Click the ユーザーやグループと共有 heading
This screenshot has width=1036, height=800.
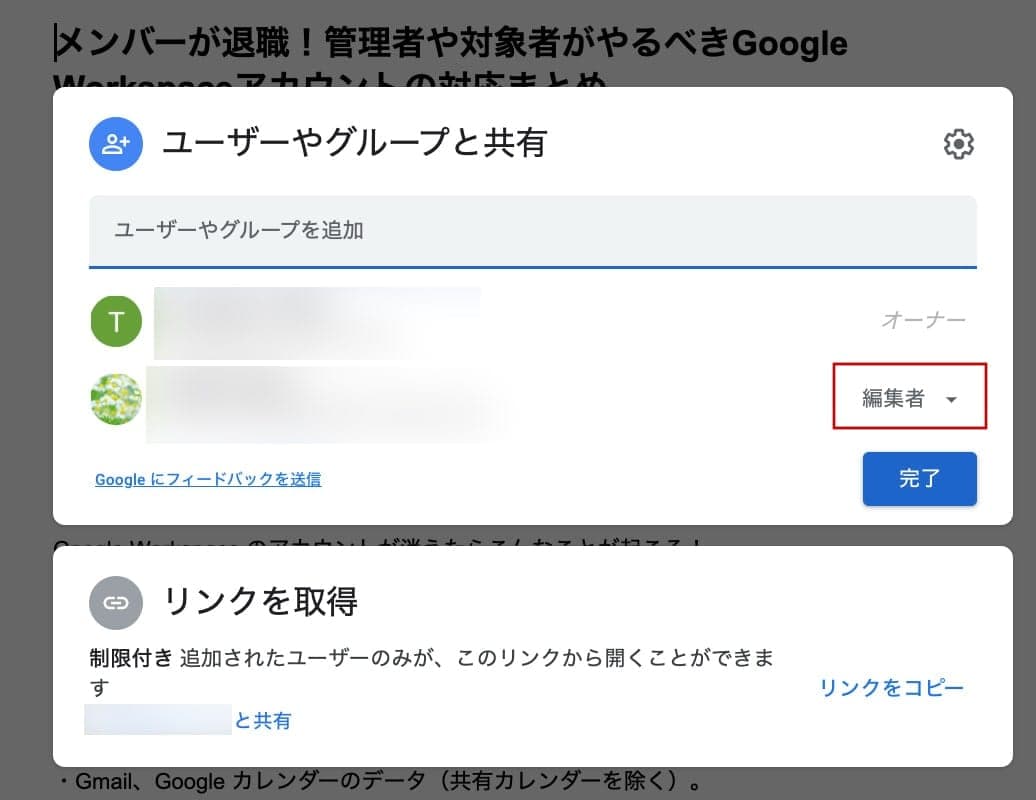355,143
